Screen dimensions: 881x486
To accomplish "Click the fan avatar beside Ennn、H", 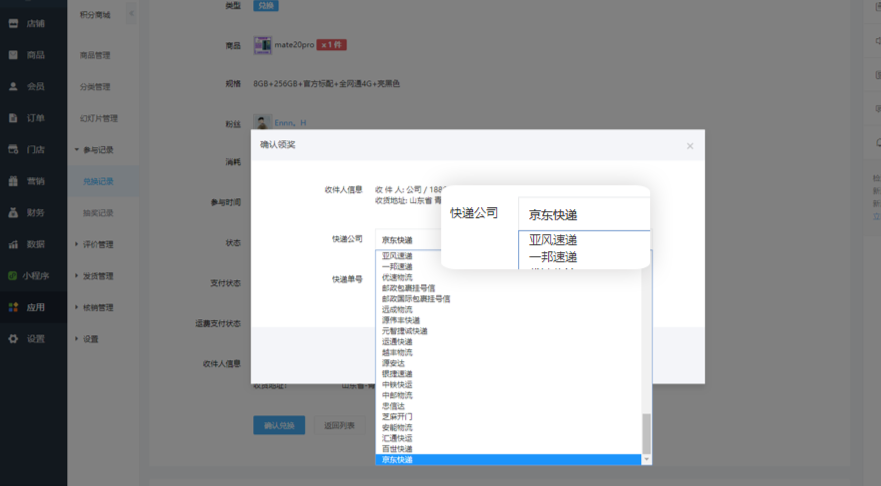I will click(x=262, y=122).
